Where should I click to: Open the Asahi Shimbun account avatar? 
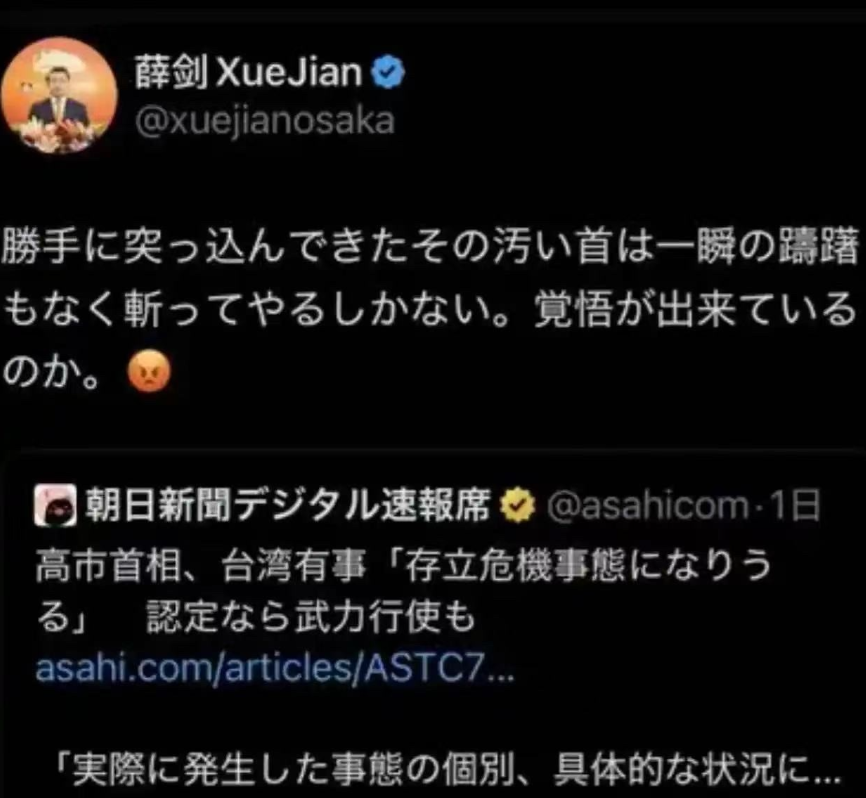pos(55,505)
